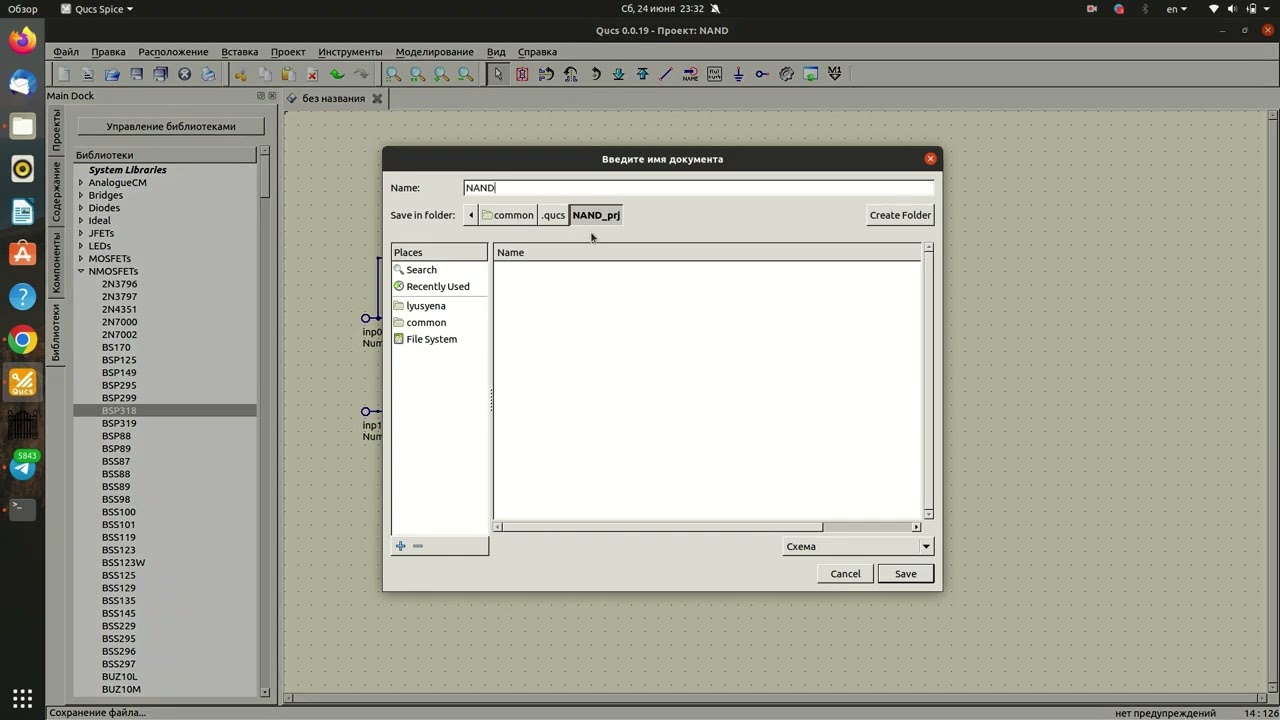Expand the Ideal library node
1280x720 pixels.
pyautogui.click(x=81, y=221)
